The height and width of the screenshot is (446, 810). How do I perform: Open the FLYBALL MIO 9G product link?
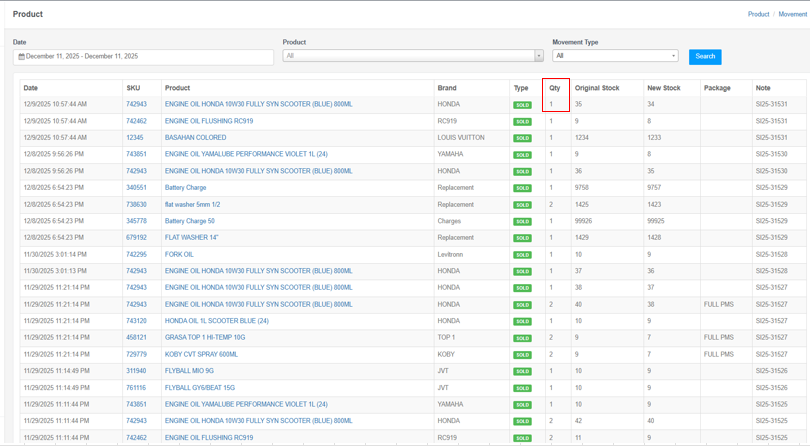point(189,371)
